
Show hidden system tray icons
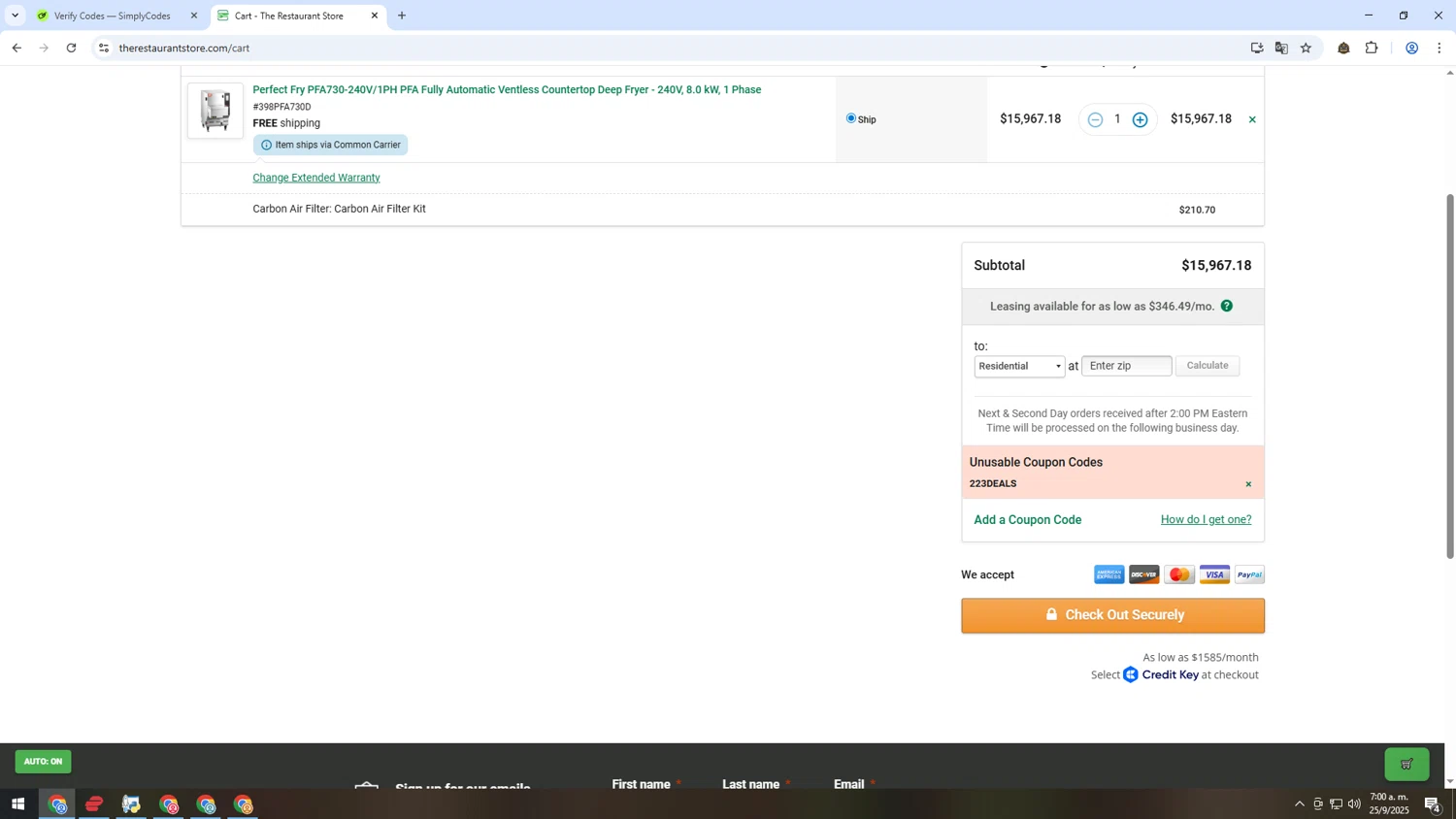pyautogui.click(x=1299, y=803)
